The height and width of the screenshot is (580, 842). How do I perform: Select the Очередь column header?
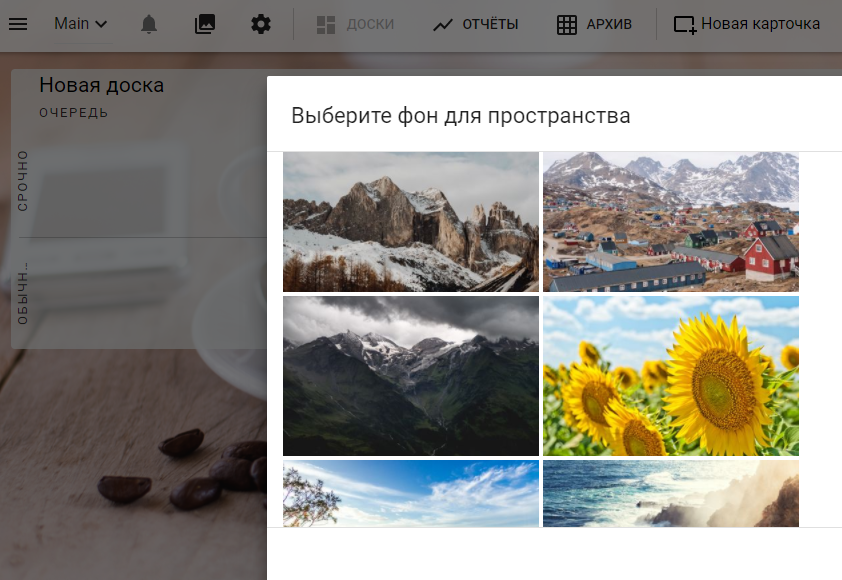(x=74, y=113)
